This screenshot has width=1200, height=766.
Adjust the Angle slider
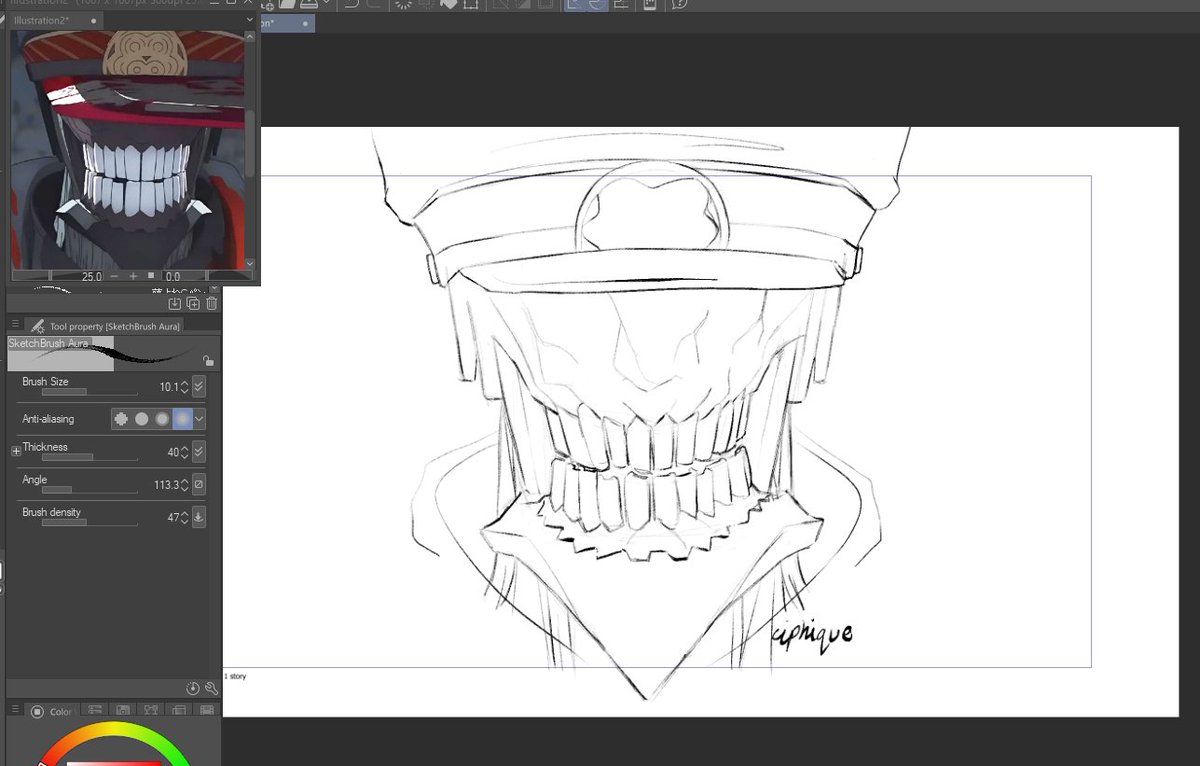coord(89,490)
